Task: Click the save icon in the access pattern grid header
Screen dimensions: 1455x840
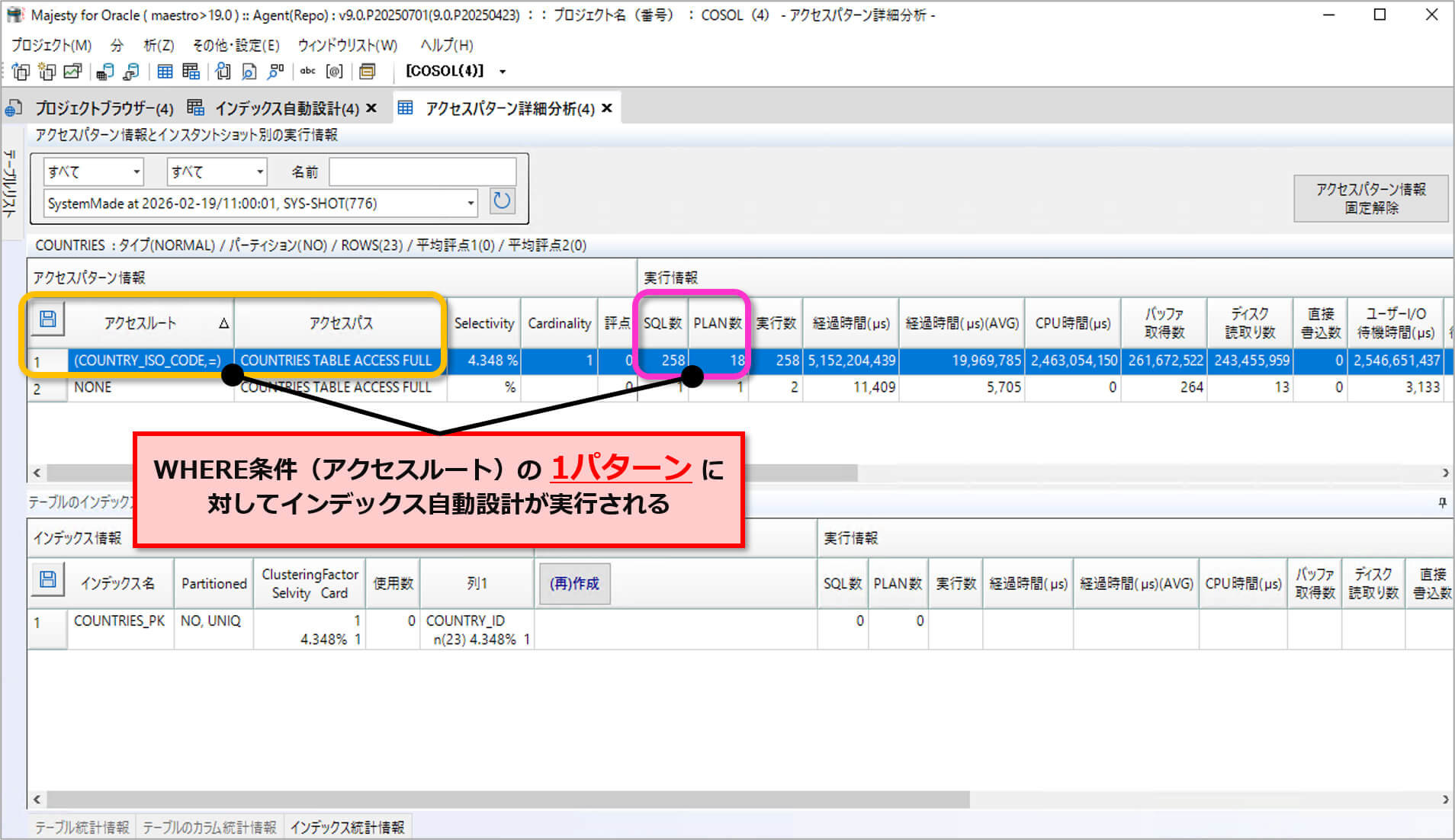Action: click(47, 320)
